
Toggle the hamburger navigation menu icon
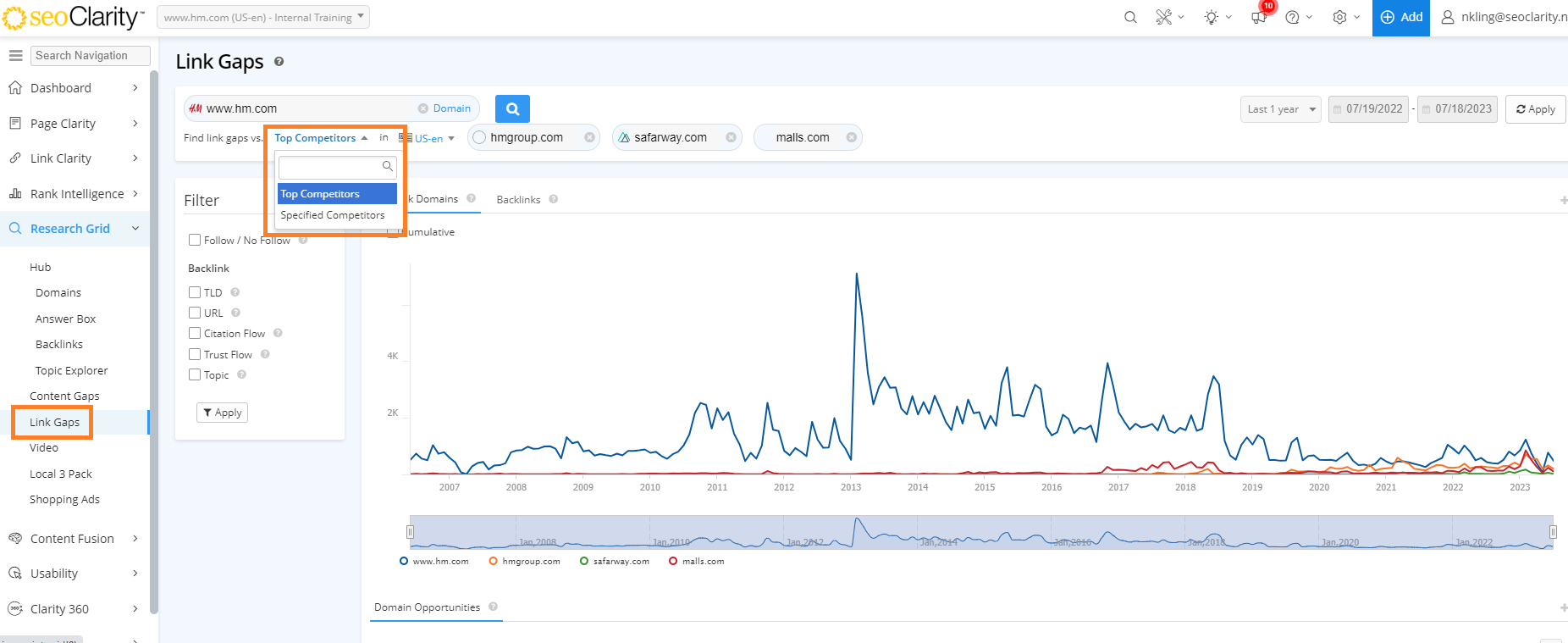click(x=15, y=55)
